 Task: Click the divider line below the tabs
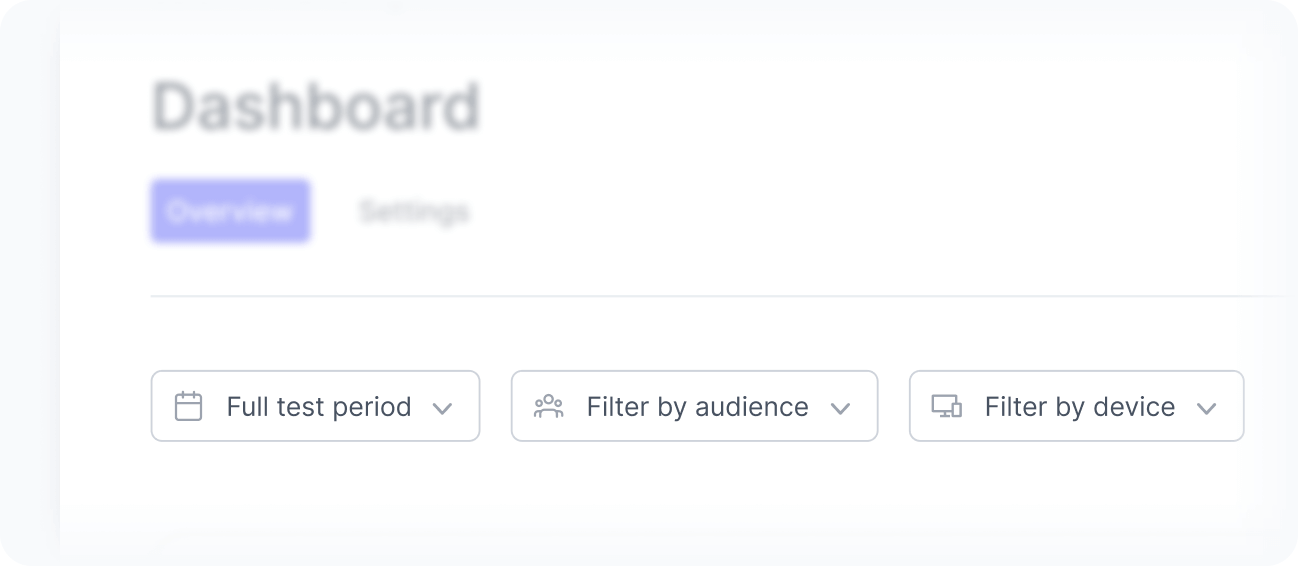(x=700, y=296)
